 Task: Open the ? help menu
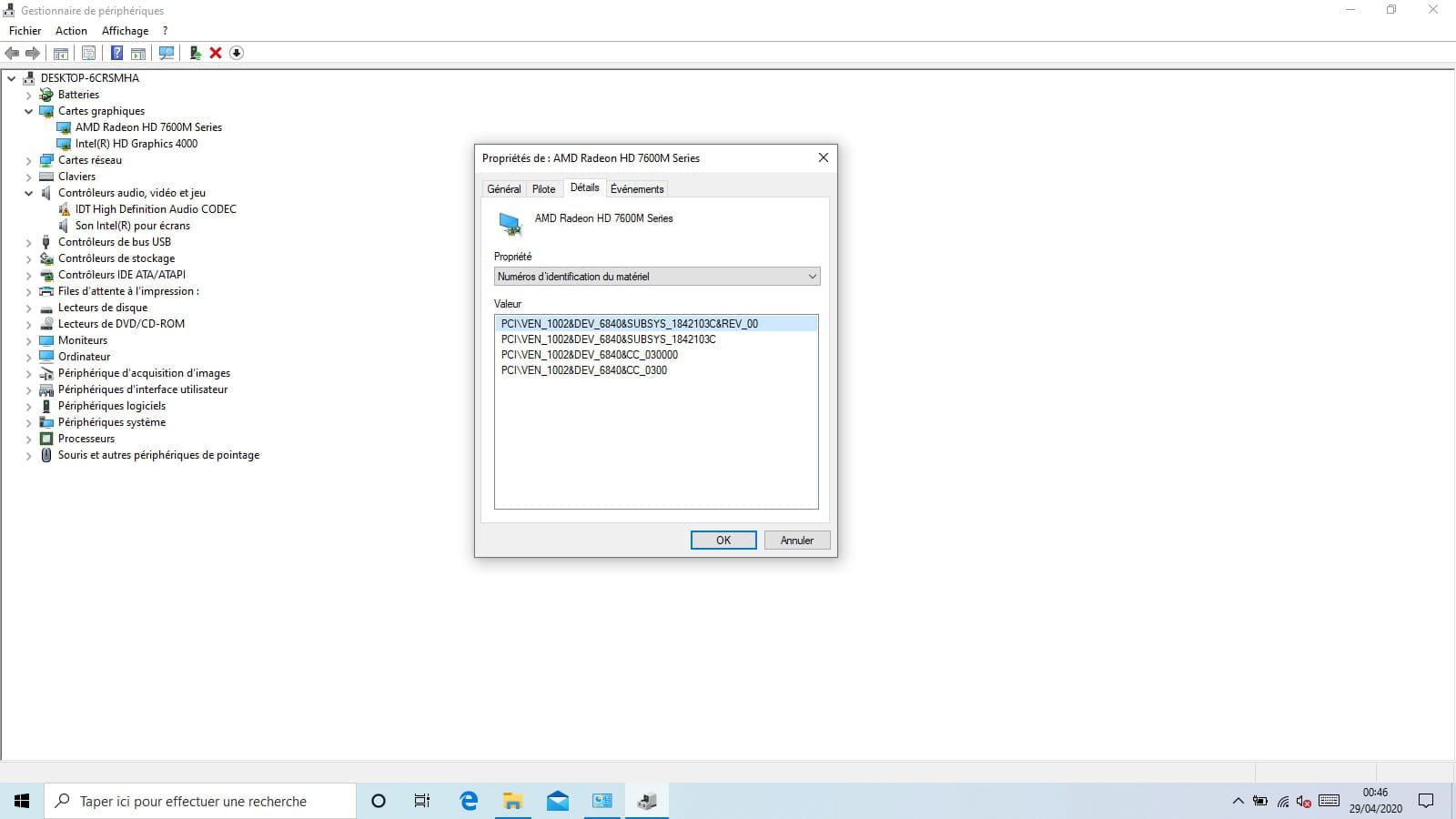tap(165, 31)
